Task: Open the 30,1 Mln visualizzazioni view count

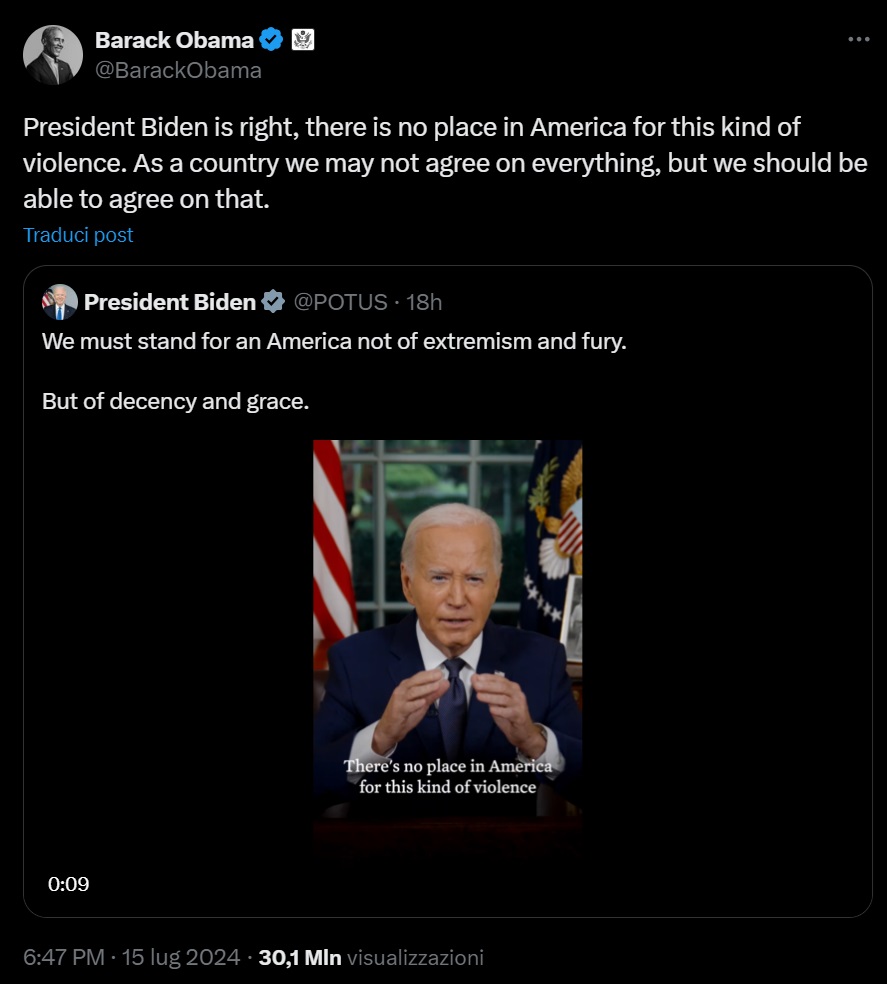Action: (x=371, y=957)
